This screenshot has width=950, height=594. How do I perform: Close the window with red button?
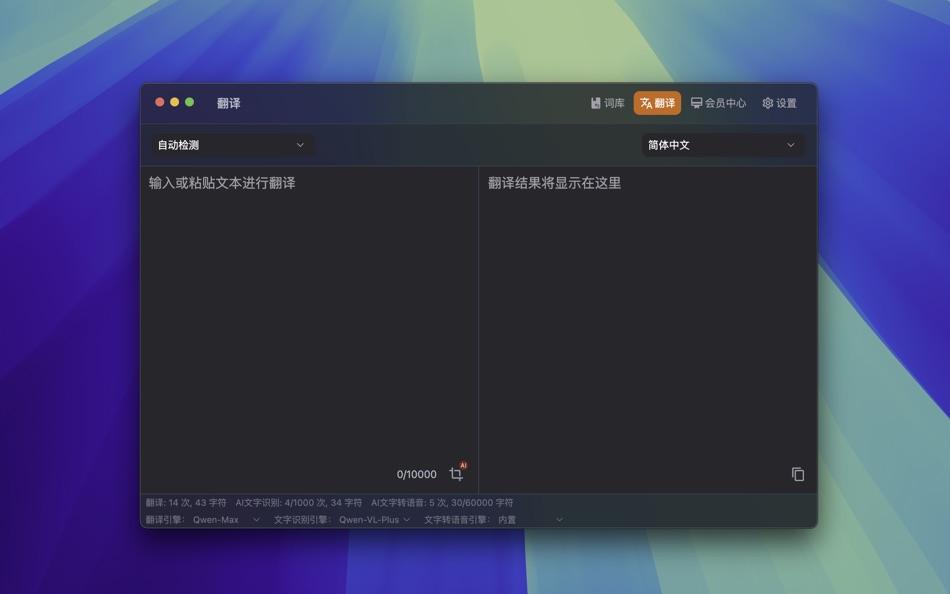[160, 102]
